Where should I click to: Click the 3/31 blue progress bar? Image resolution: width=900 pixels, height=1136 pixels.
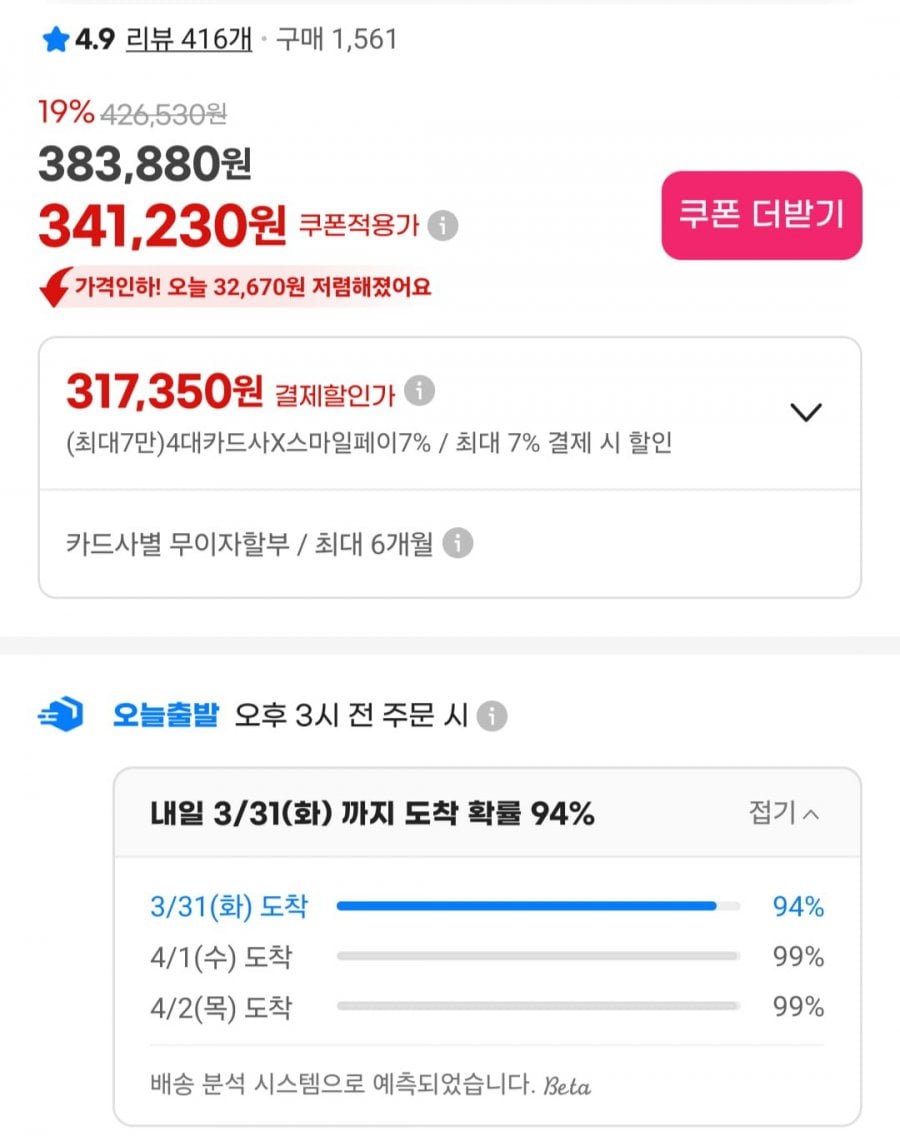tap(526, 906)
